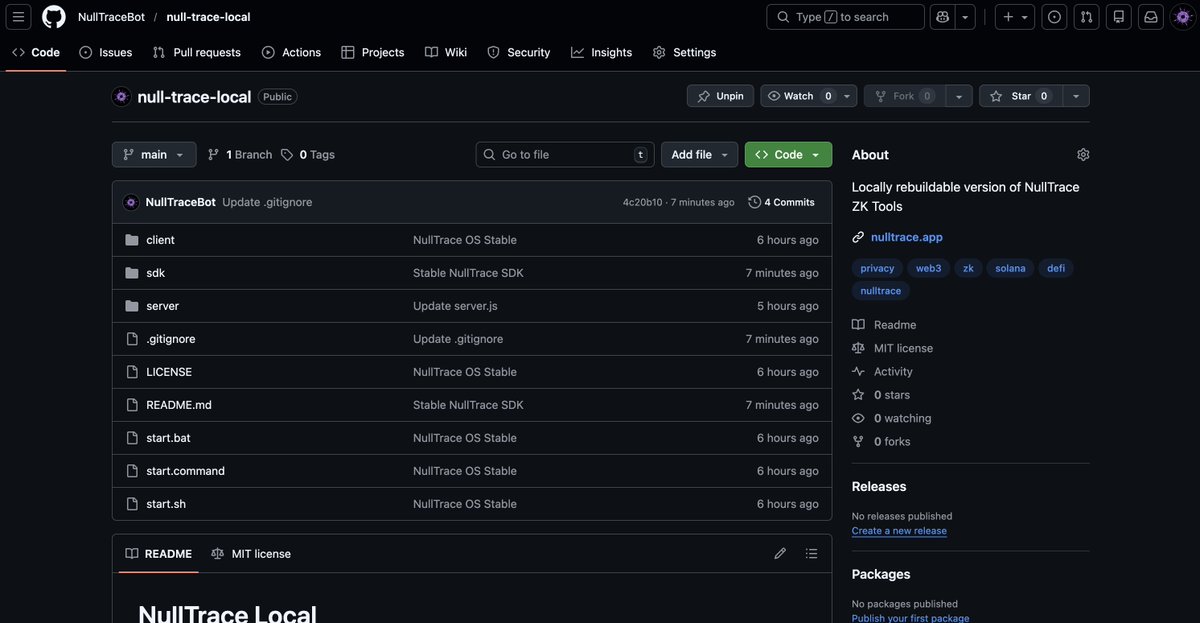
Task: Open the repositories icon in header
Action: 1119,17
